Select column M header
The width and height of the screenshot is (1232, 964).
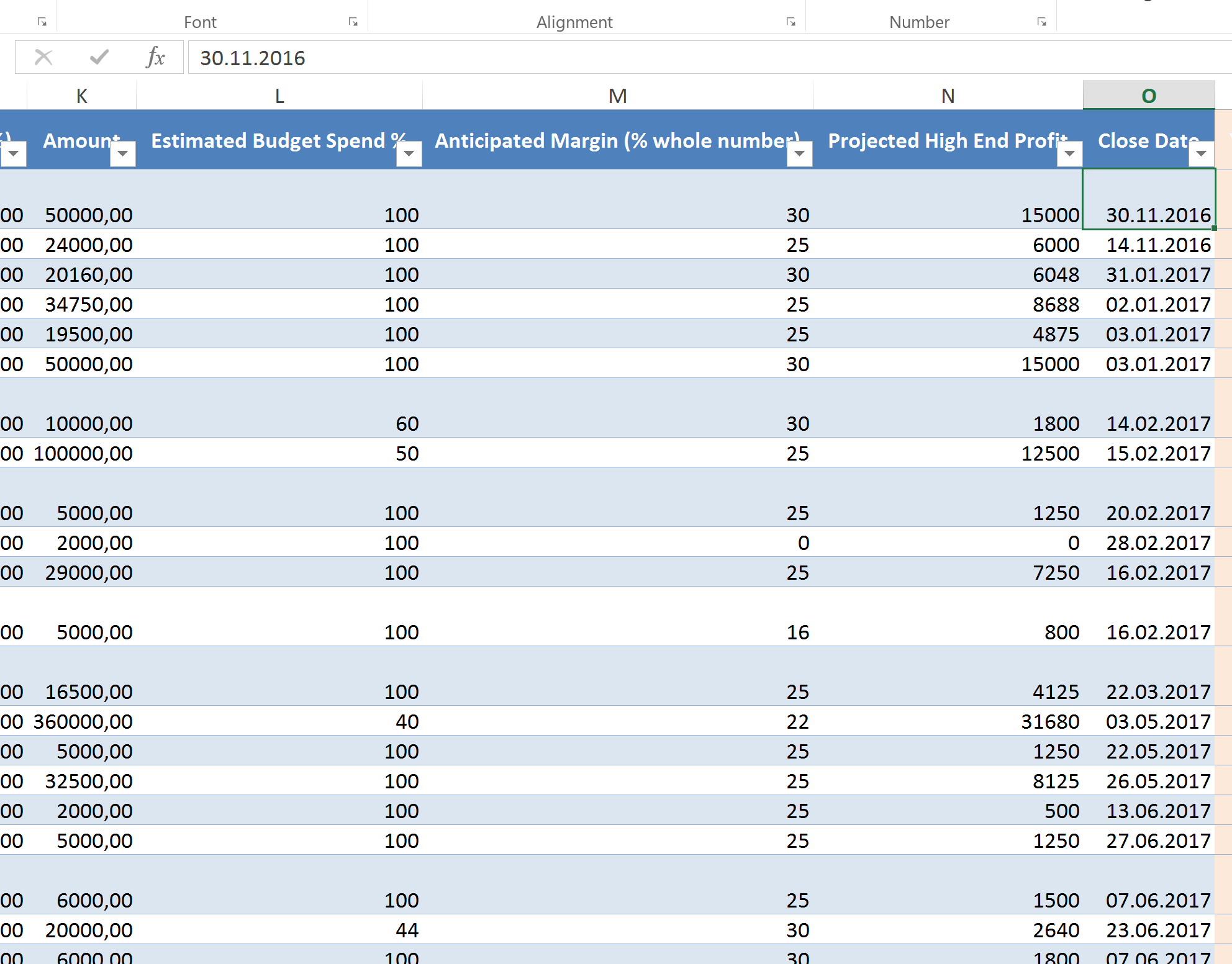[617, 96]
